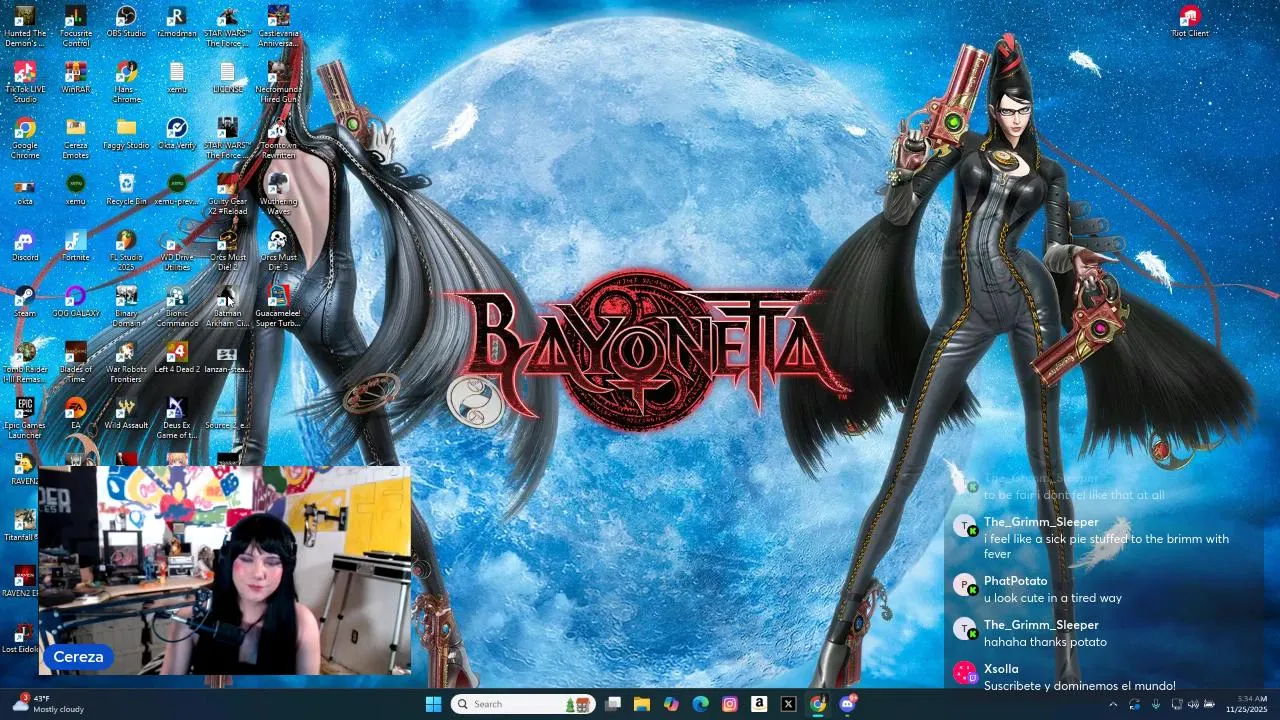Launch Toontown Rewritten
The image size is (1280, 720).
click(x=278, y=139)
